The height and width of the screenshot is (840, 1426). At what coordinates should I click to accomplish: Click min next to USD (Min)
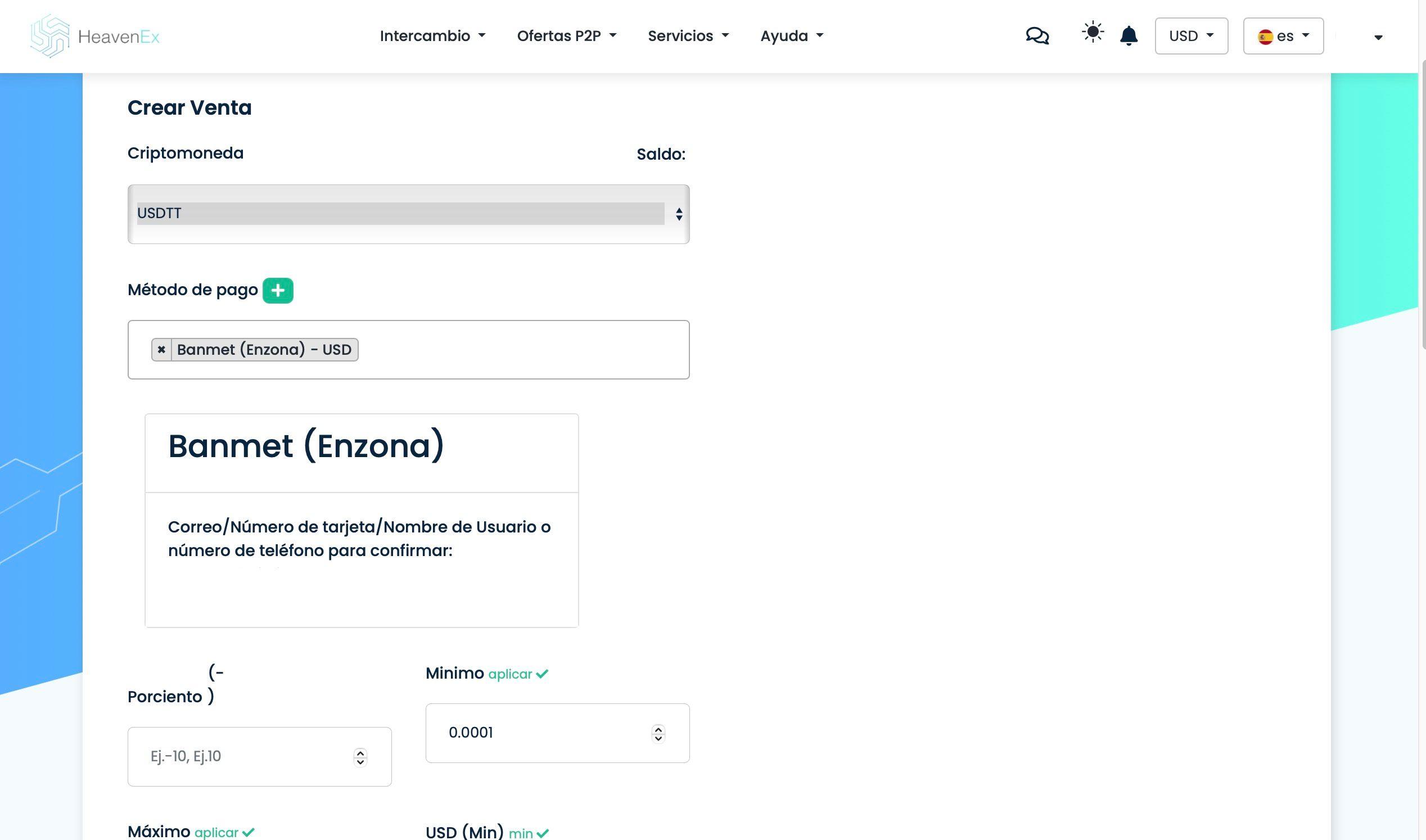529,833
